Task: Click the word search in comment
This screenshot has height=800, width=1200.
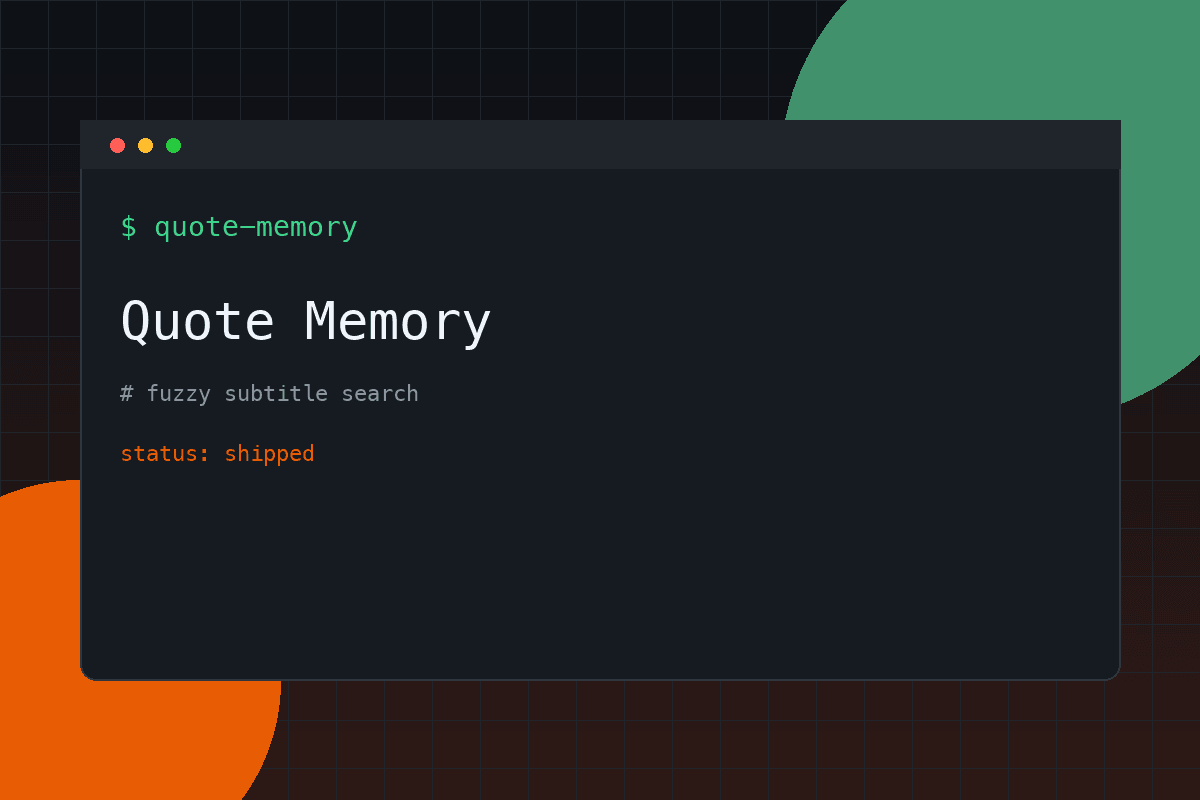Action: coord(380,393)
